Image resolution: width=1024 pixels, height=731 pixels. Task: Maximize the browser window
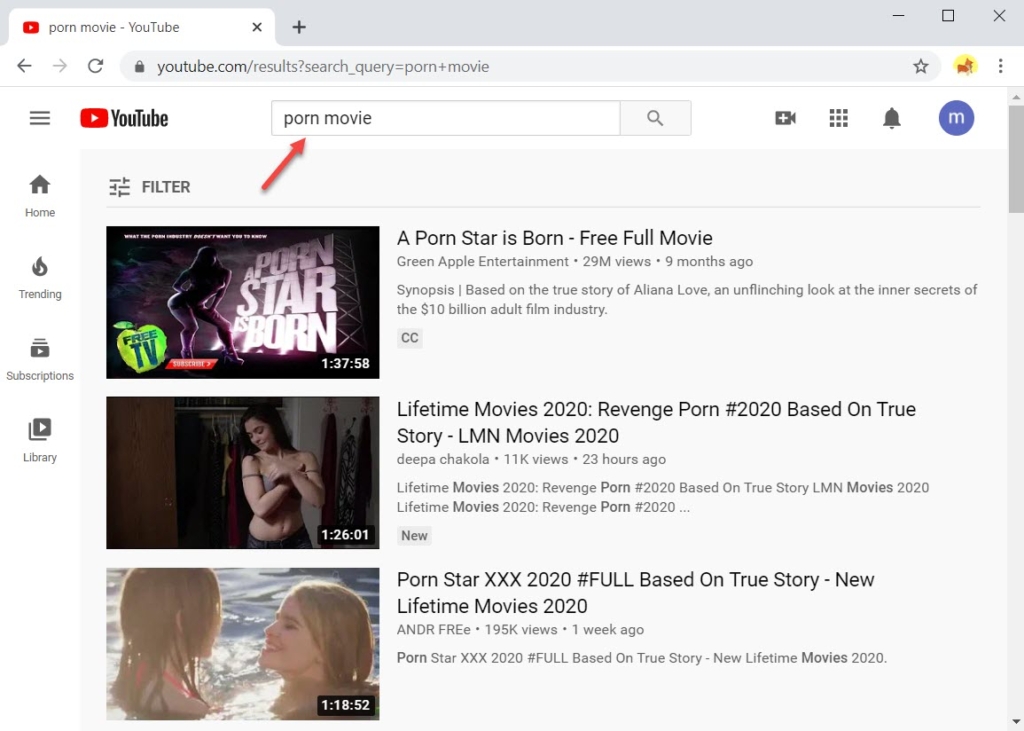coord(948,15)
